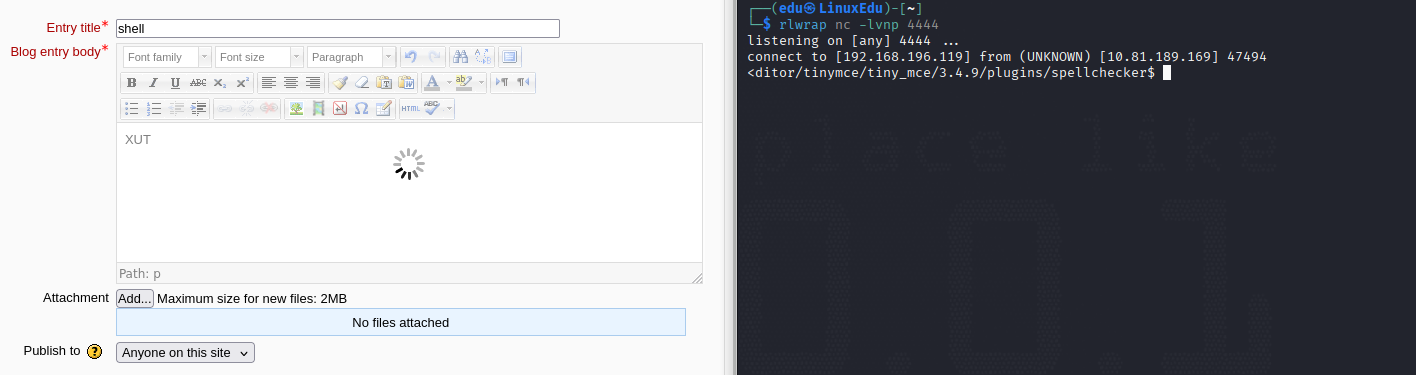Open the Paragraph format dropdown
Image resolution: width=1416 pixels, height=375 pixels.
(351, 57)
